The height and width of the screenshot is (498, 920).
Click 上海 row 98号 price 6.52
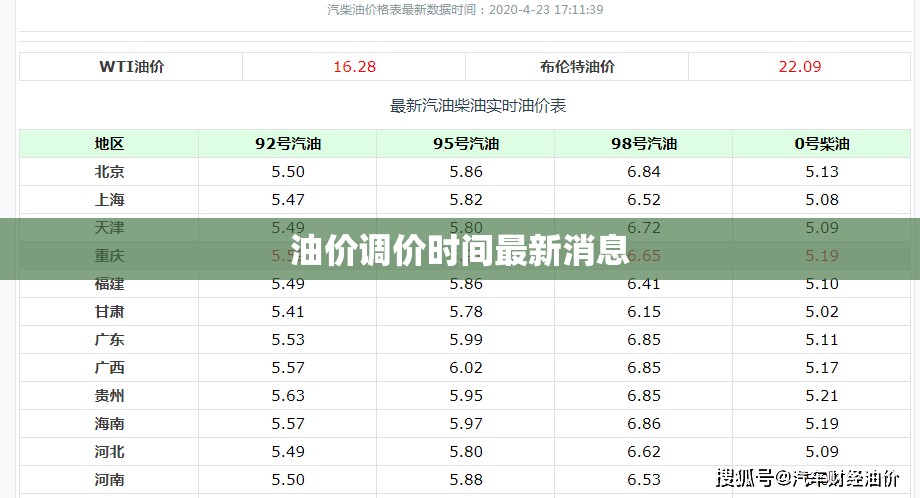tap(644, 200)
